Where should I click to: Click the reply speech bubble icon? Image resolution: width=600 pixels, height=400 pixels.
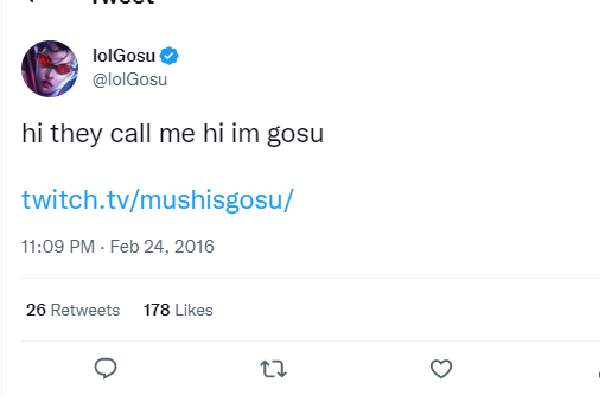(x=107, y=370)
